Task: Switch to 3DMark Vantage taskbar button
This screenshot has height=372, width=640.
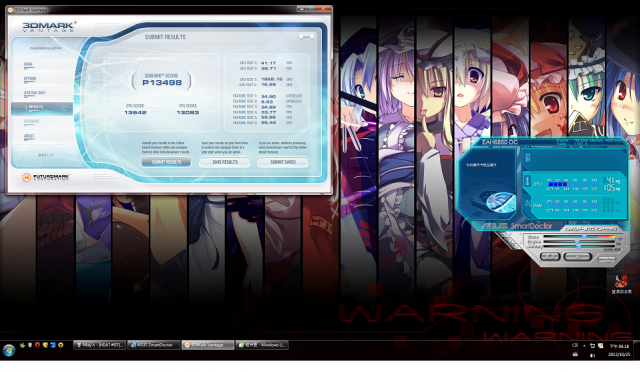Action: coord(207,345)
